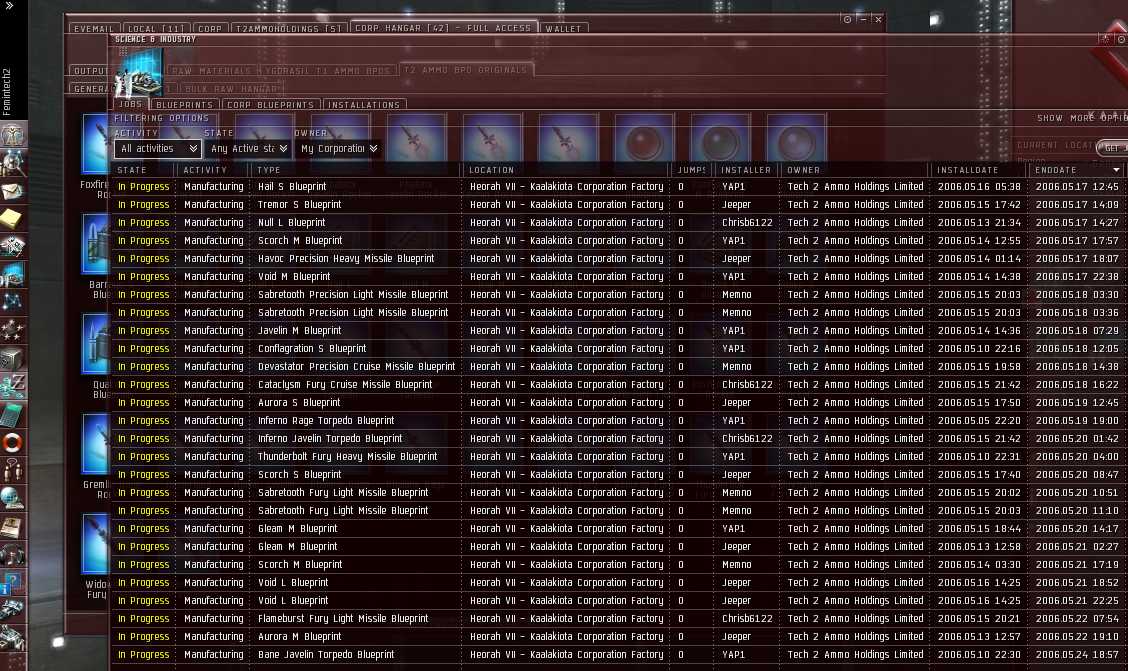Select the Tremor S Blueprint job row
This screenshot has height=671, width=1128.
click(x=619, y=204)
